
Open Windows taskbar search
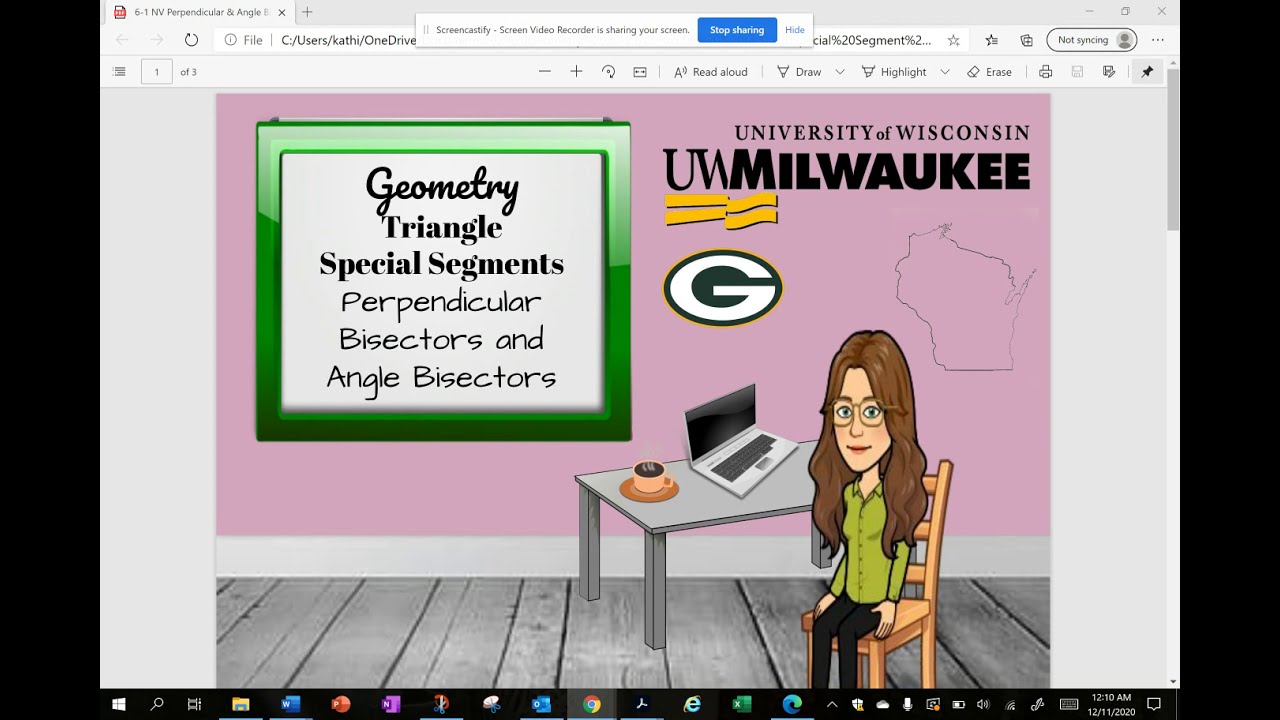157,704
